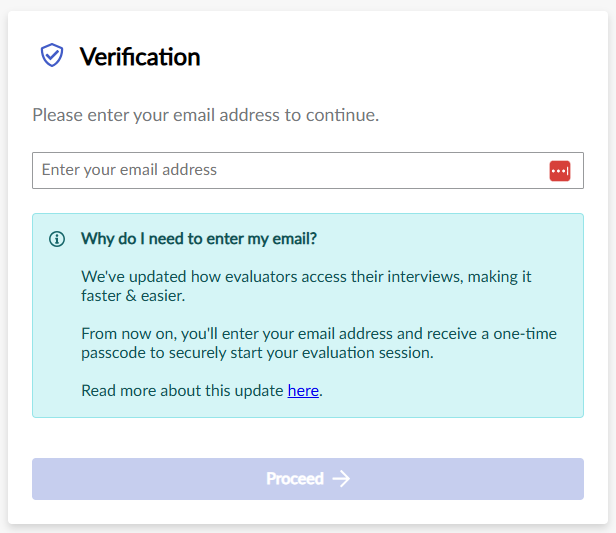Click the 'Please enter your email address' instruction
The image size is (616, 533).
tap(205, 115)
